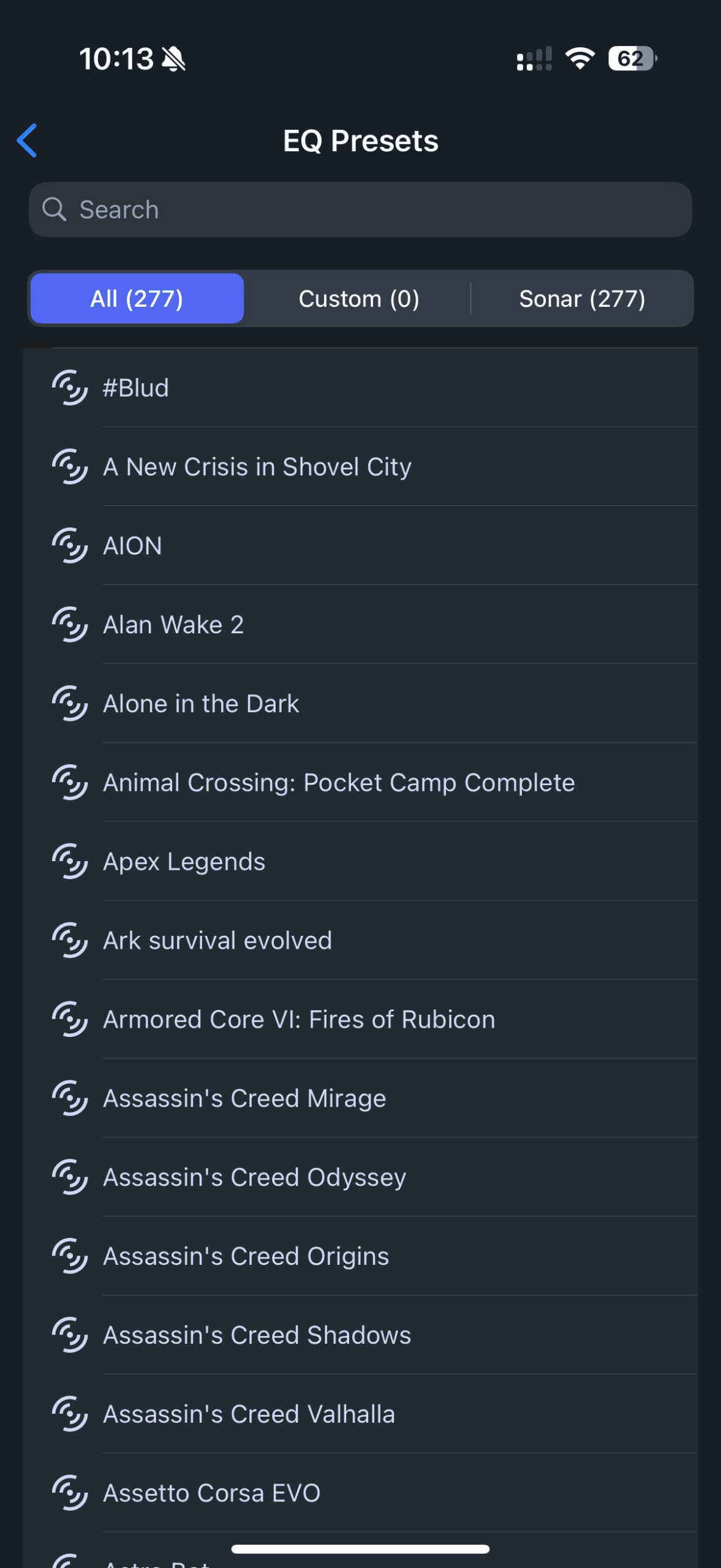
Task: Tap the battery indicator showing 62
Action: click(633, 59)
